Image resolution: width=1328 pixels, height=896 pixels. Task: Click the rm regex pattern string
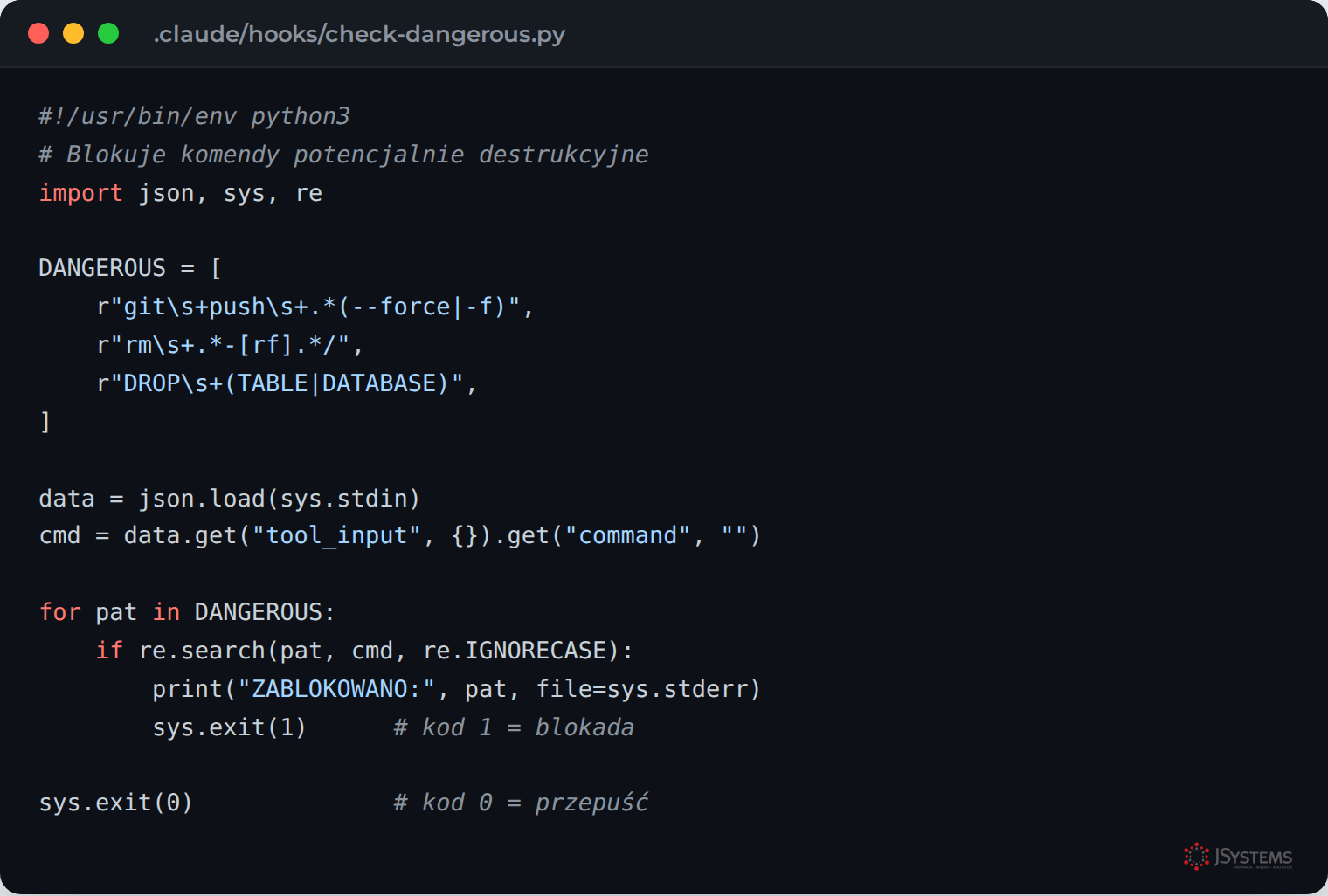223,345
